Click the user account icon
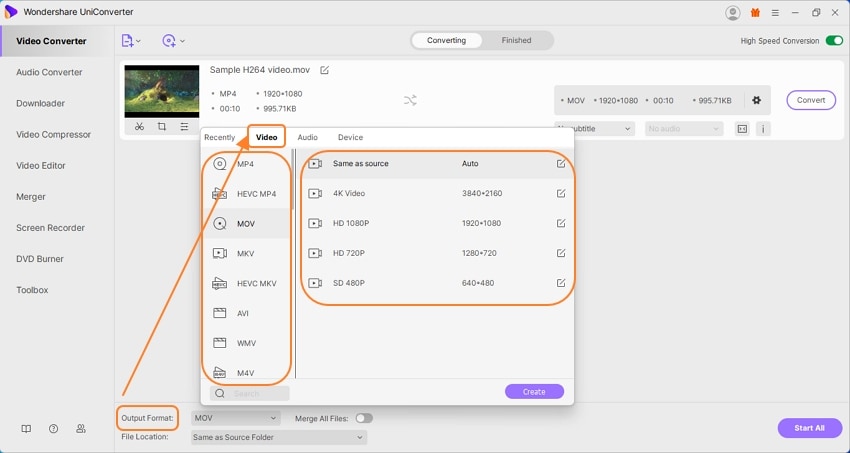Image resolution: width=850 pixels, height=453 pixels. click(733, 13)
